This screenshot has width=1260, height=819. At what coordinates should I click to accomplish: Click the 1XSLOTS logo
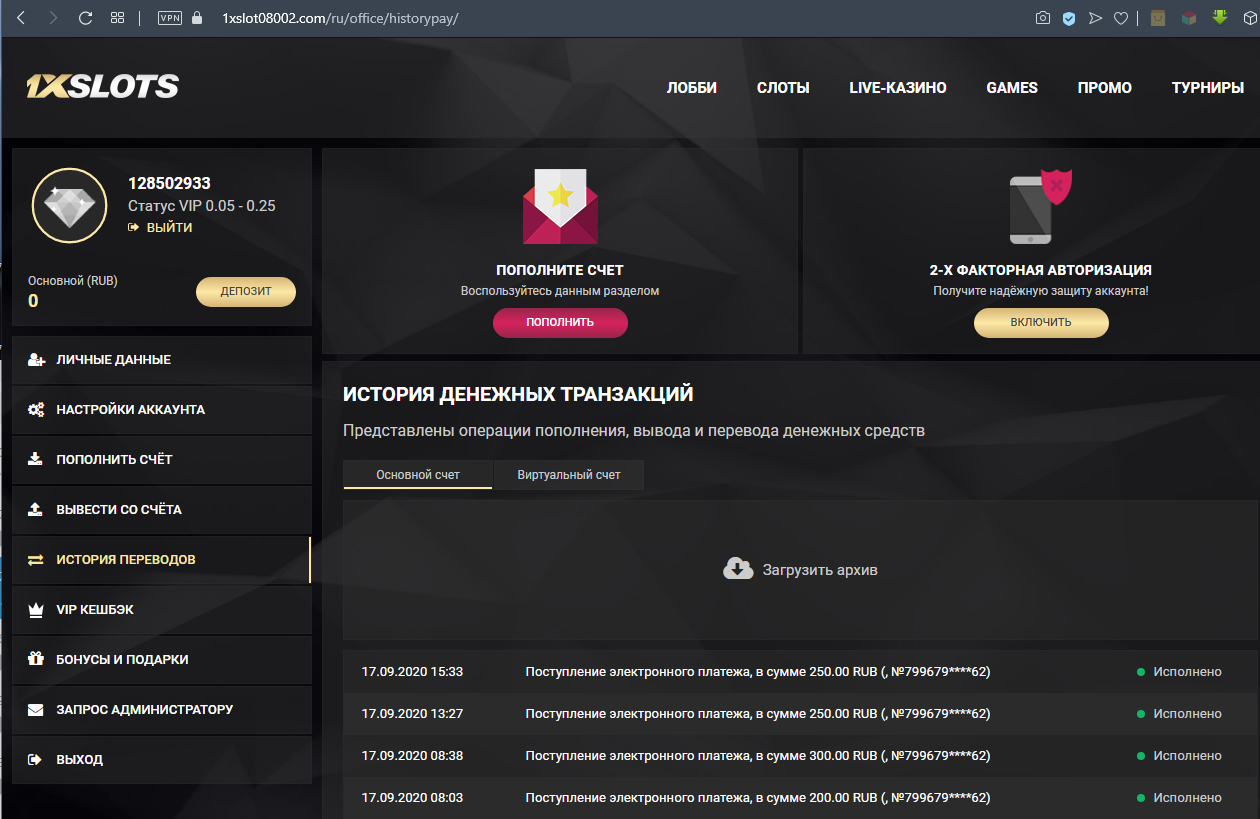pyautogui.click(x=102, y=87)
